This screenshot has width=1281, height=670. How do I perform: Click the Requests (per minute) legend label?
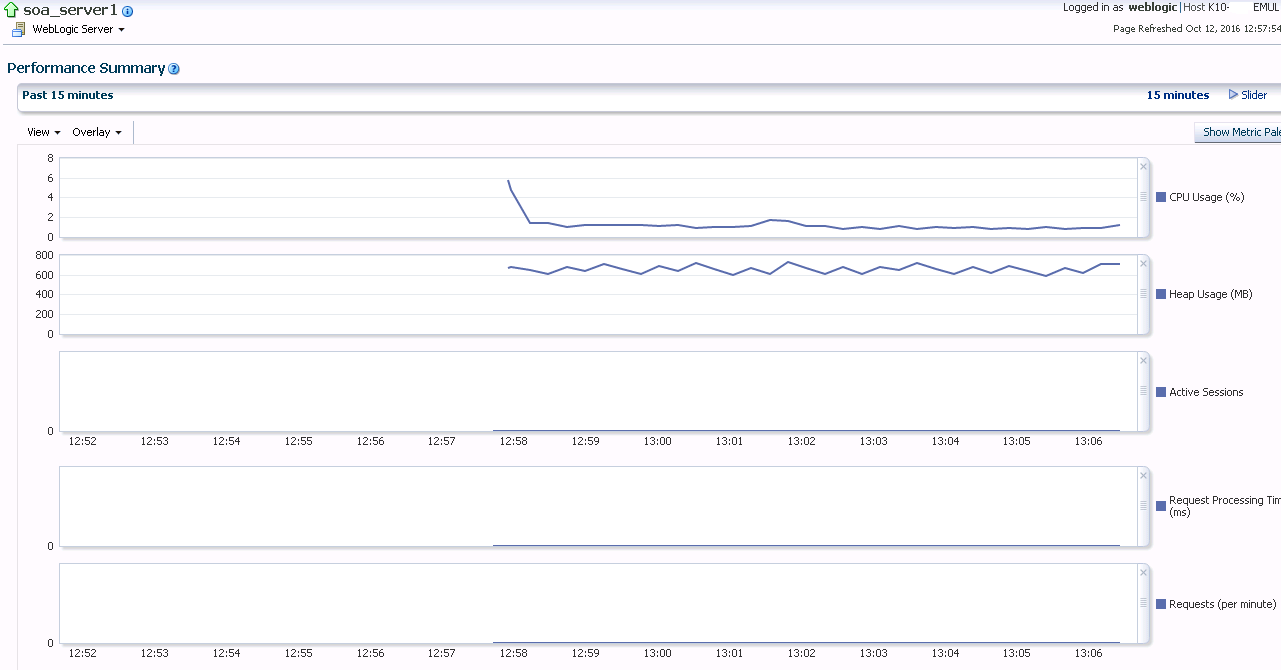(1223, 604)
